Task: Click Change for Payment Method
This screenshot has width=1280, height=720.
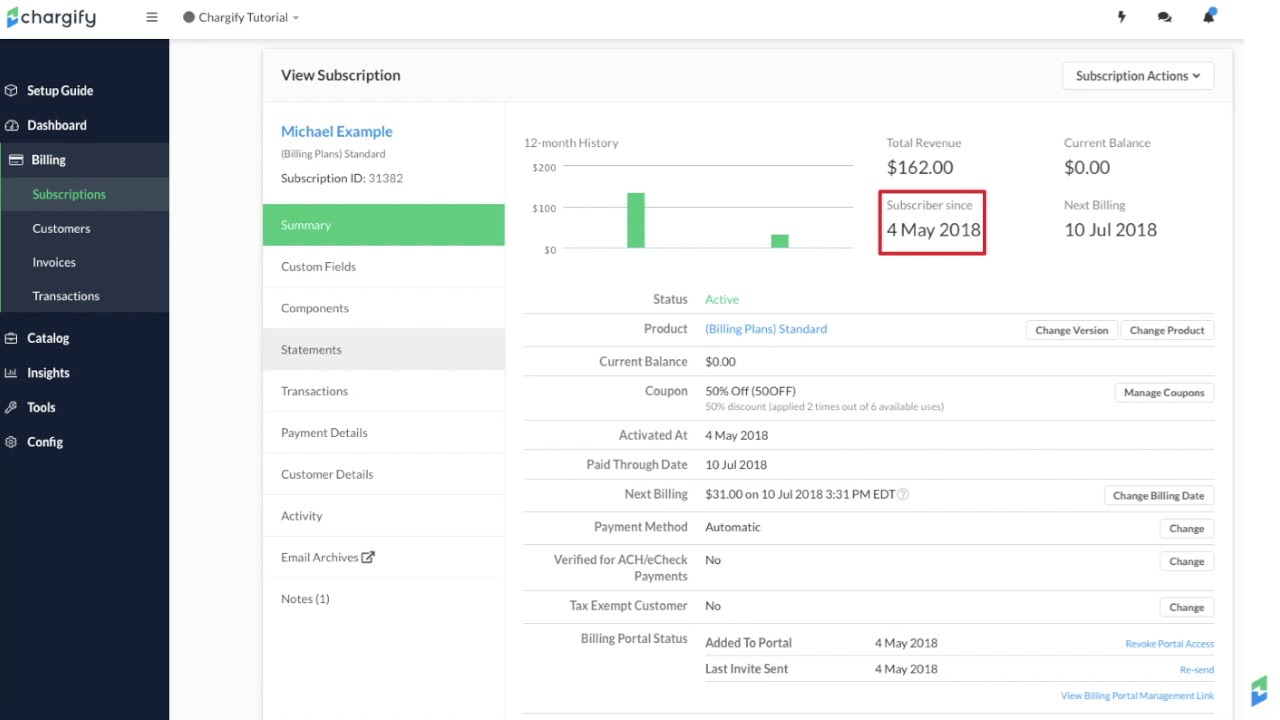Action: [x=1187, y=529]
